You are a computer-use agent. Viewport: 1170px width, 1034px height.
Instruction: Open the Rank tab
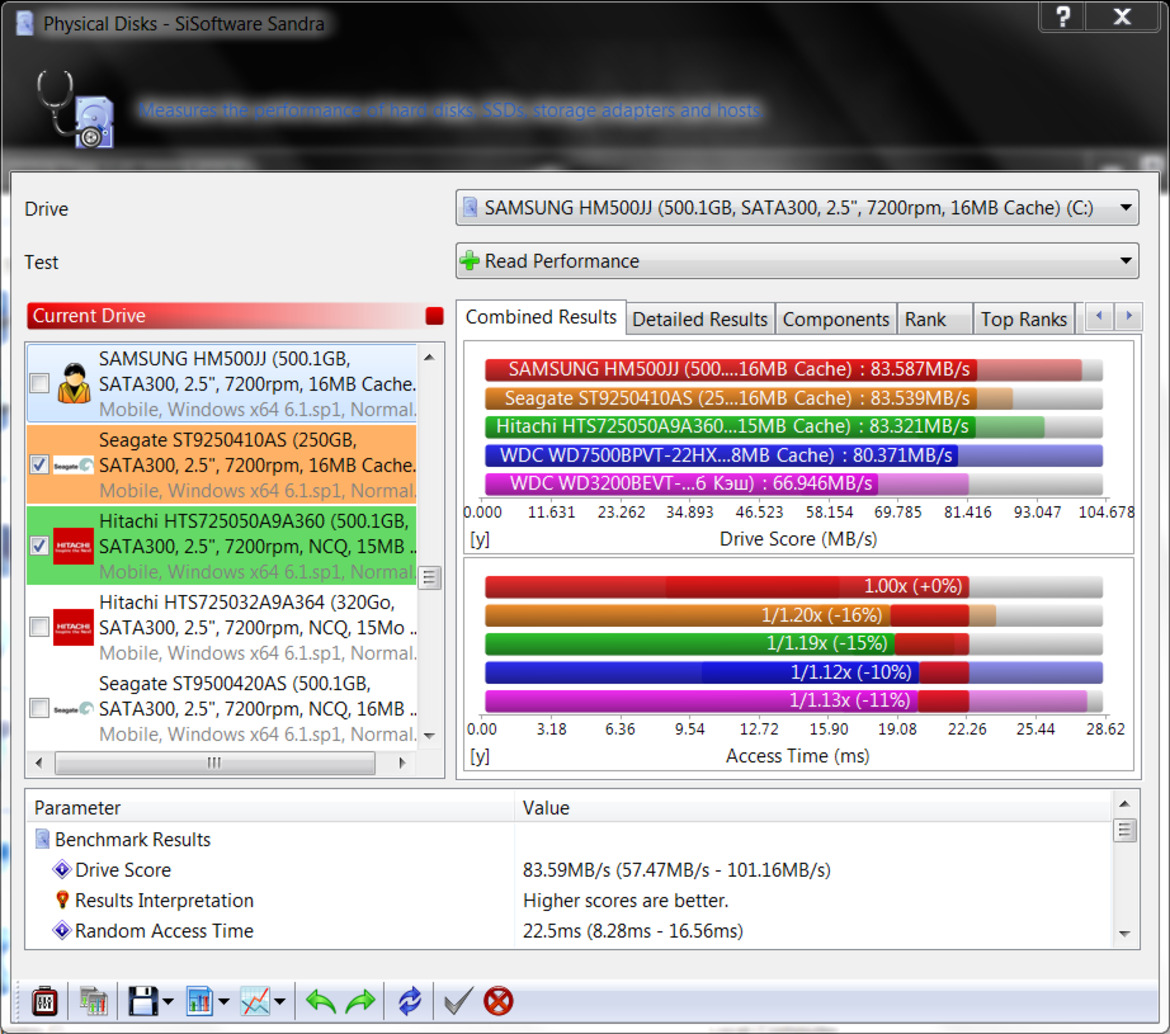click(x=934, y=319)
